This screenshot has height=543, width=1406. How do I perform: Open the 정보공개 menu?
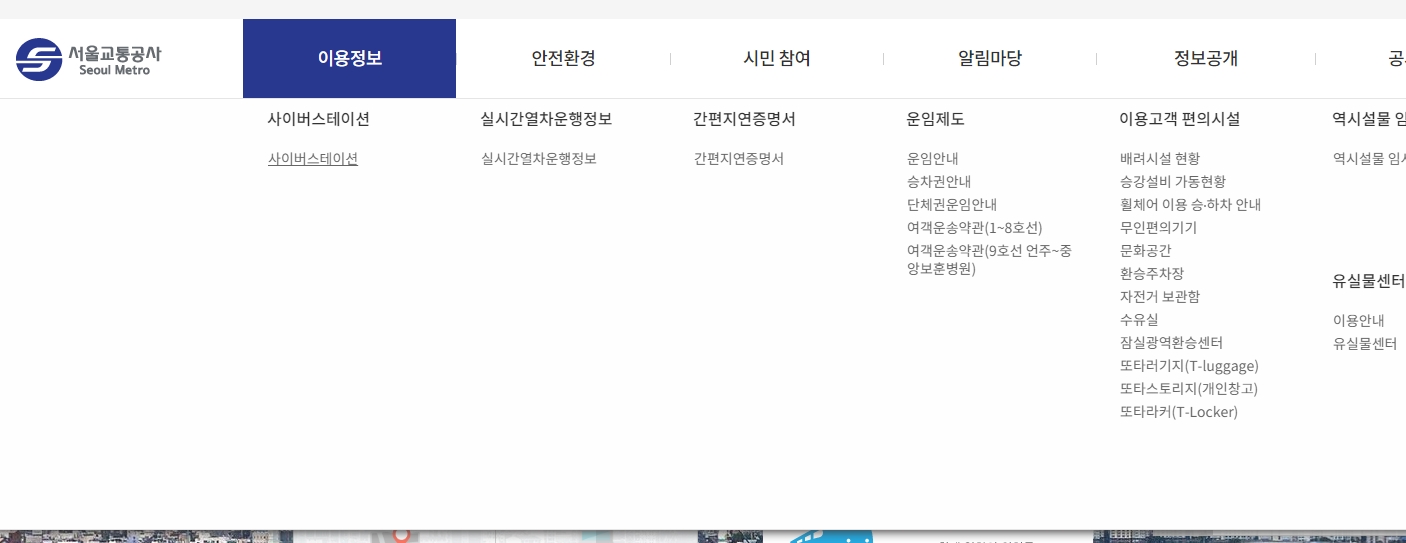(1206, 58)
